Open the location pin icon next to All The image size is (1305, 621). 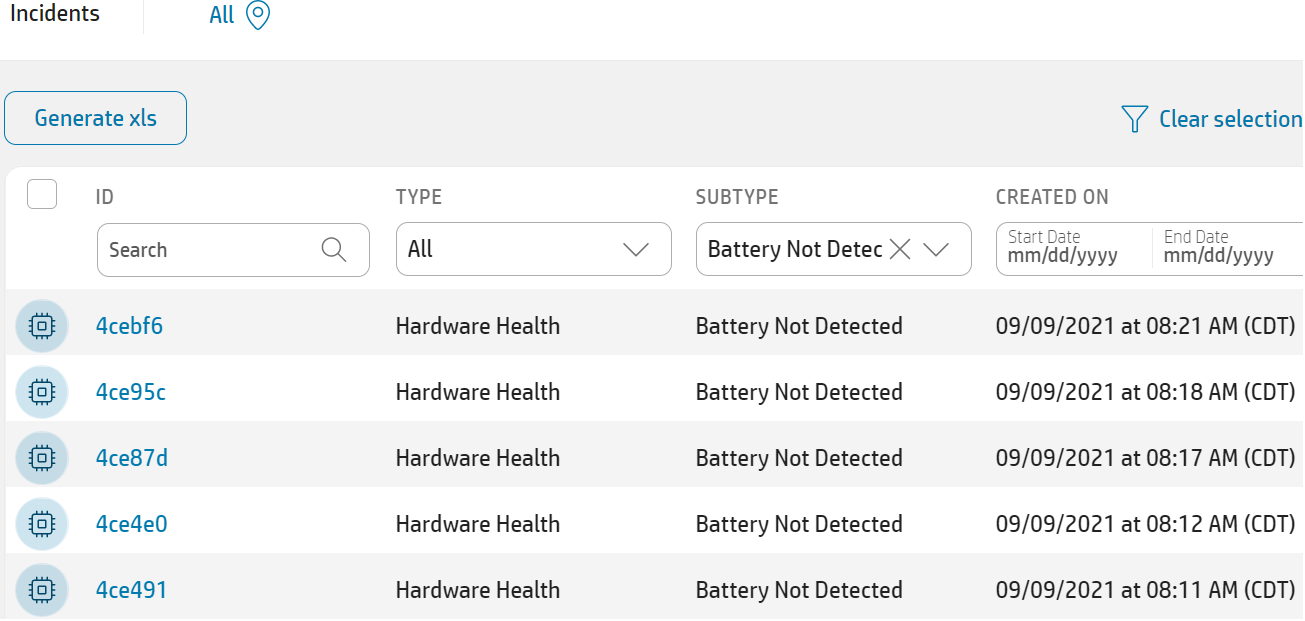coord(258,15)
